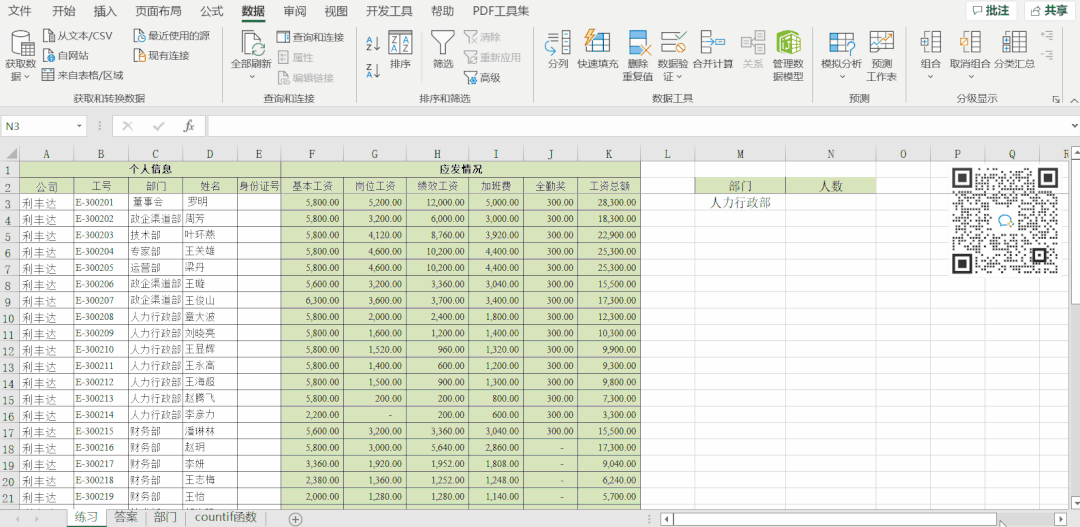
Task: Import data using 自网站
Action: coord(65,55)
